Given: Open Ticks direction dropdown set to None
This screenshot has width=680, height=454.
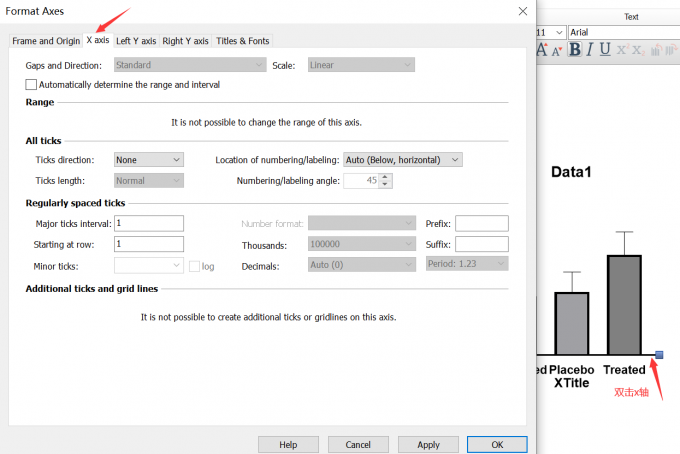Looking at the screenshot, I should [x=149, y=160].
